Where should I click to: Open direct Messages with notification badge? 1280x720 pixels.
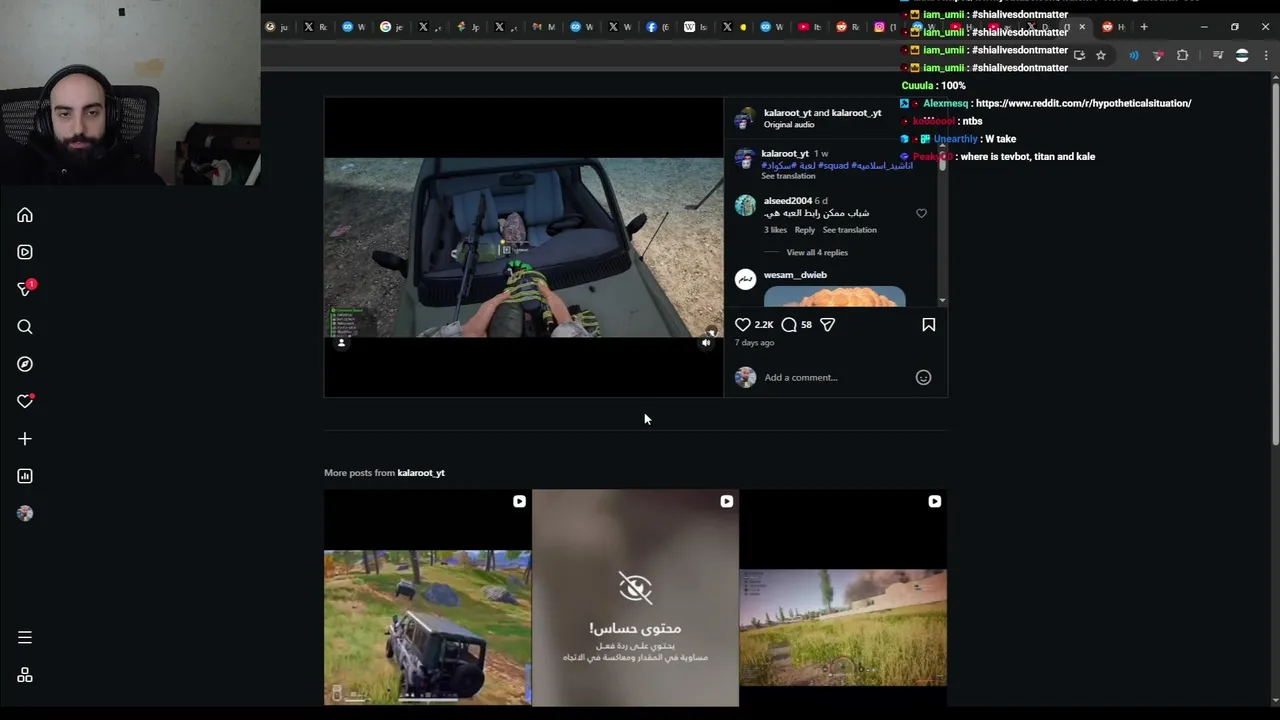[25, 289]
